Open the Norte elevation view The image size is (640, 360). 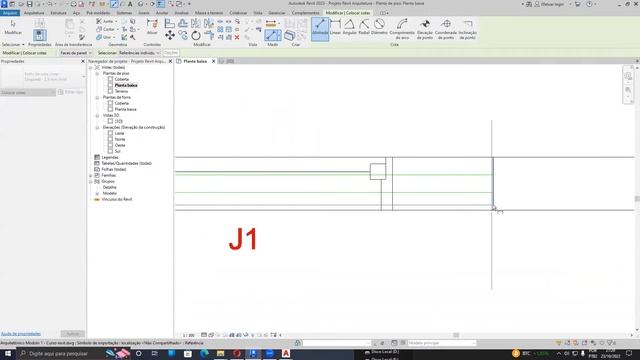(120, 140)
